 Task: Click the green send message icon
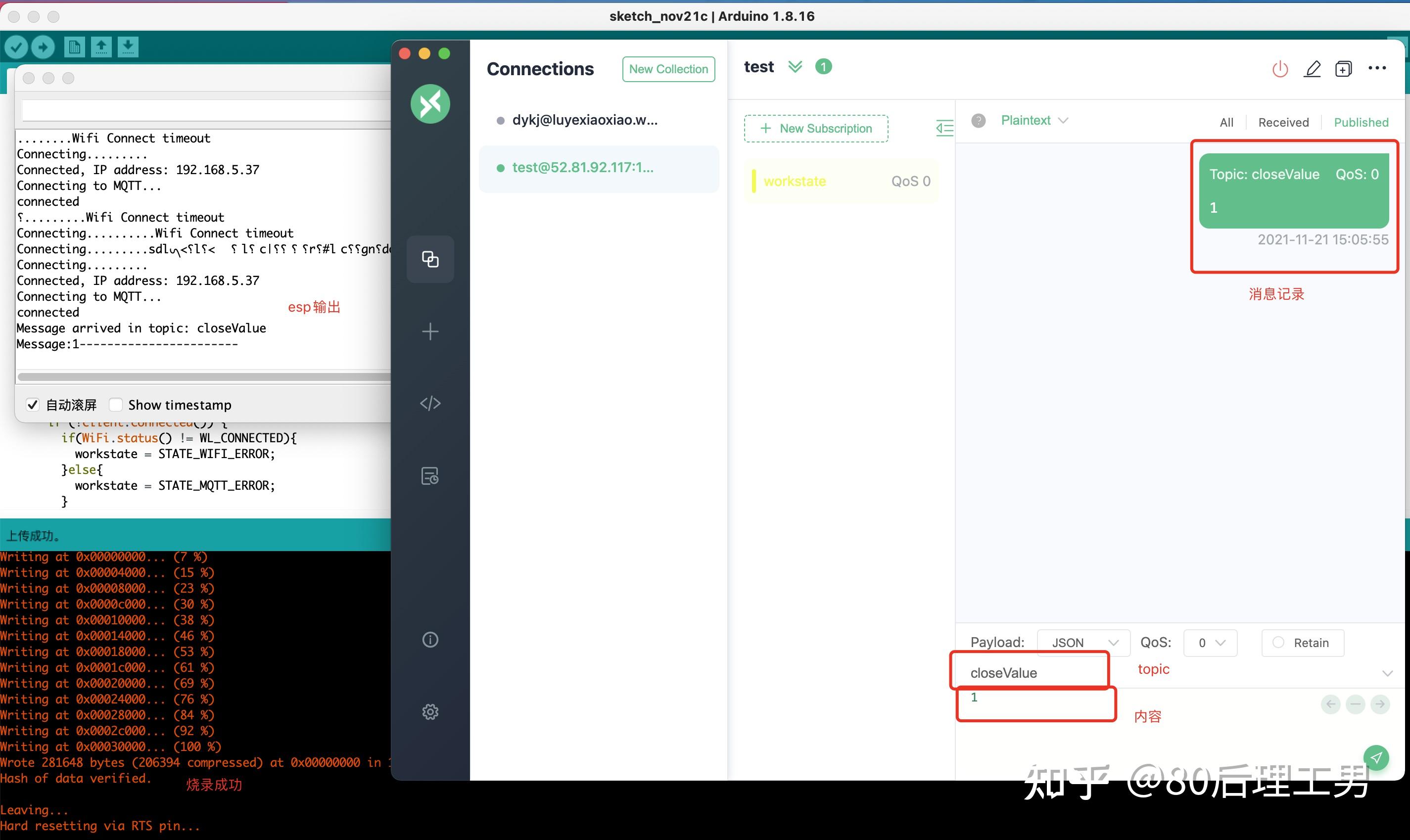point(1376,757)
